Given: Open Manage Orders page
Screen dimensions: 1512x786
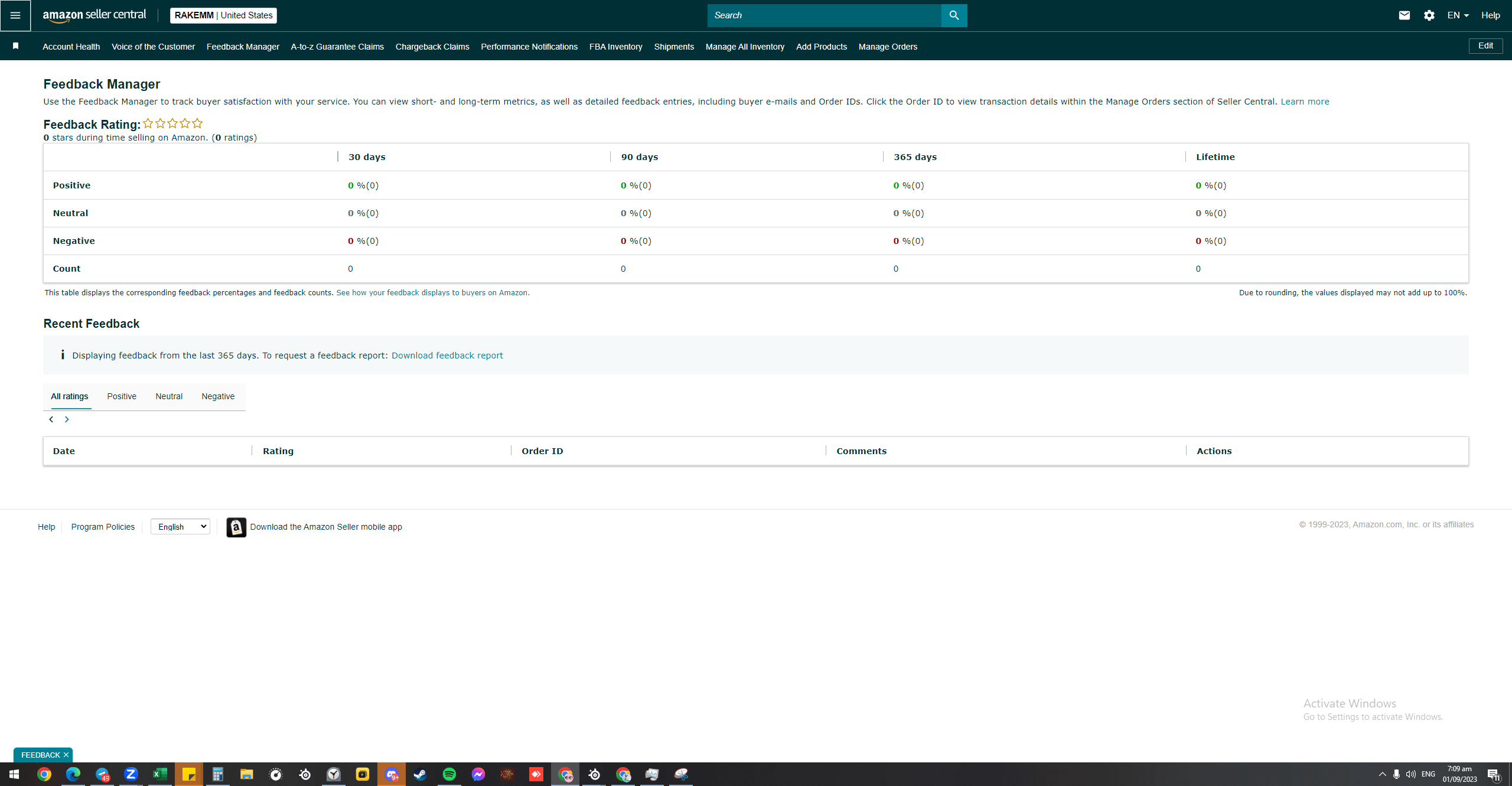Looking at the screenshot, I should (x=888, y=47).
